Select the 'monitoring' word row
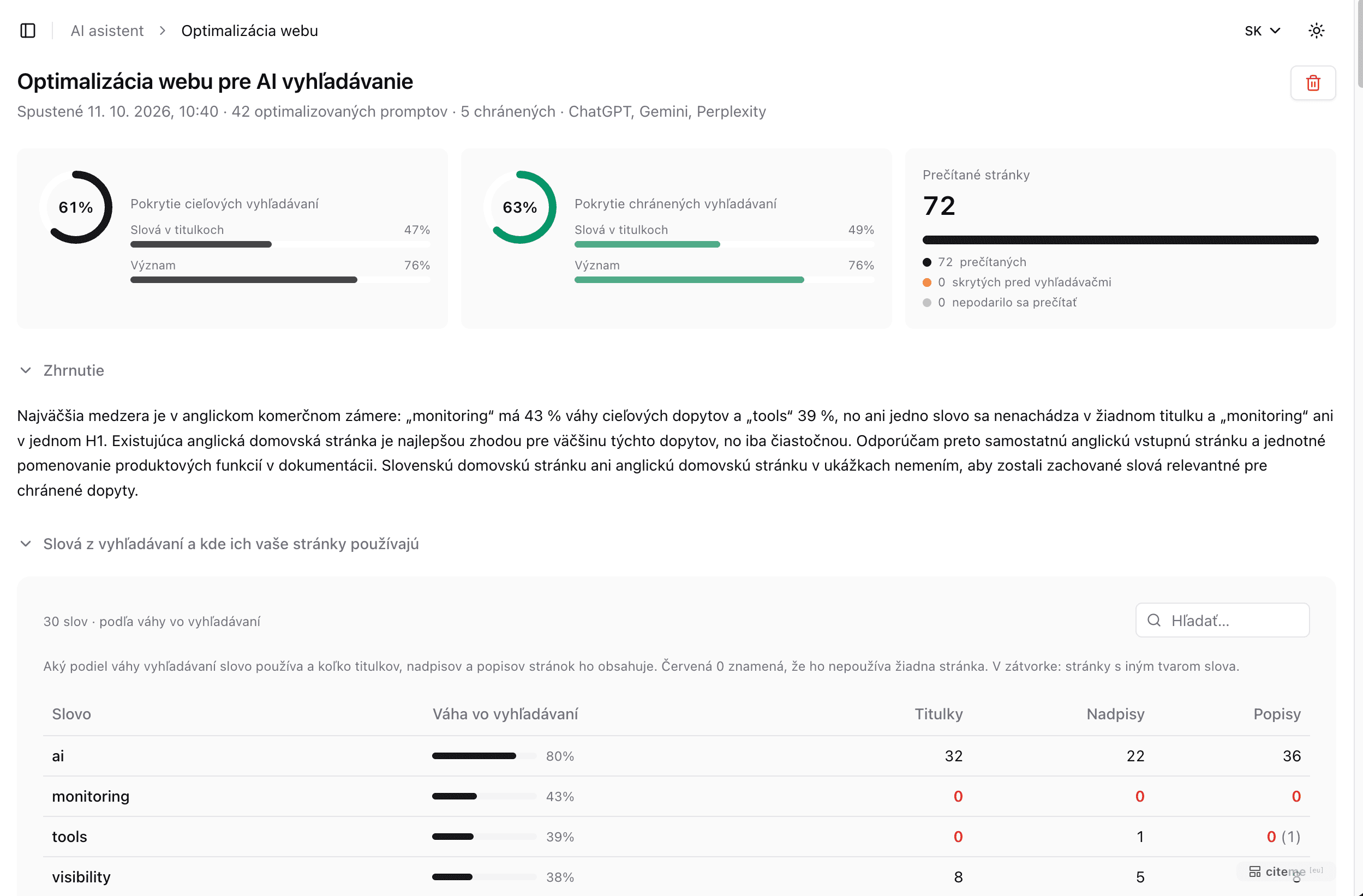Viewport: 1363px width, 896px height. tap(677, 796)
